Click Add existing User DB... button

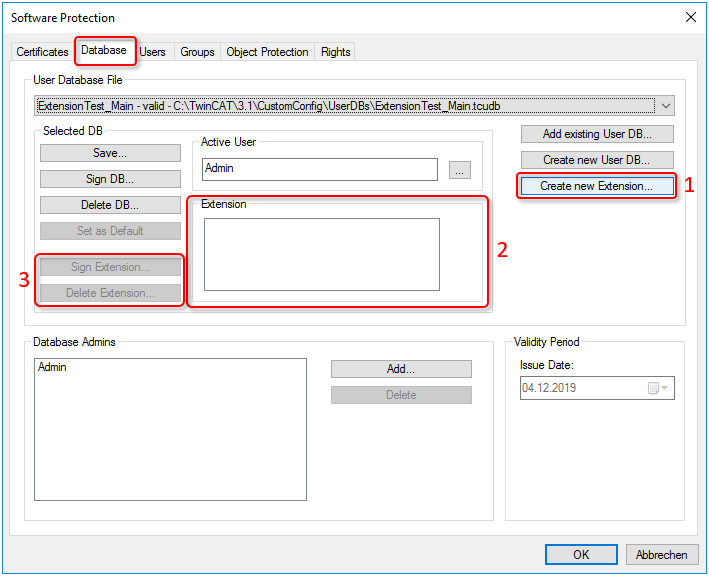coord(597,134)
